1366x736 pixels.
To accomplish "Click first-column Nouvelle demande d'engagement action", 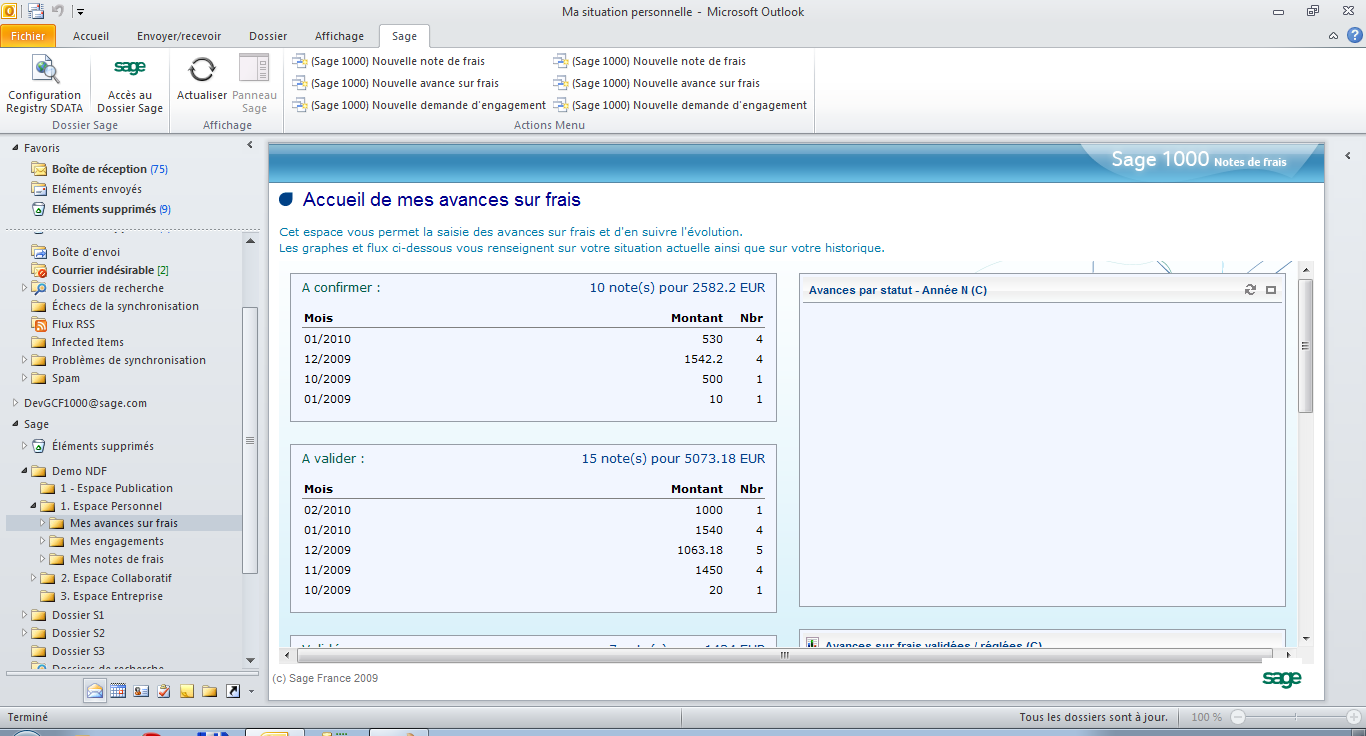I will coord(420,105).
